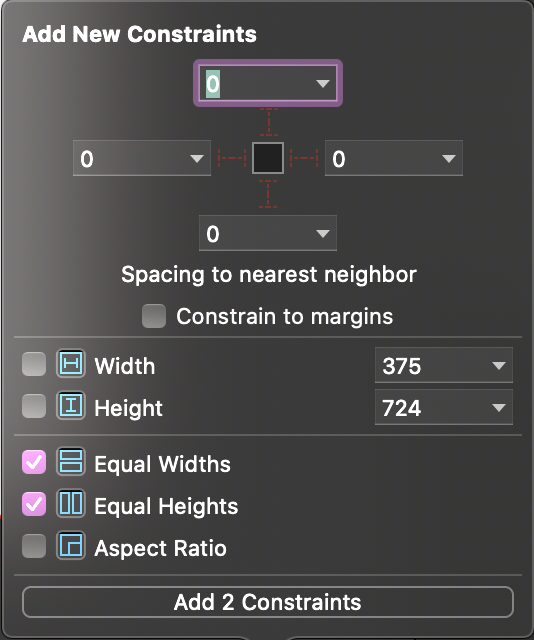Check the Width constraint checkbox
The width and height of the screenshot is (534, 640).
click(34, 364)
